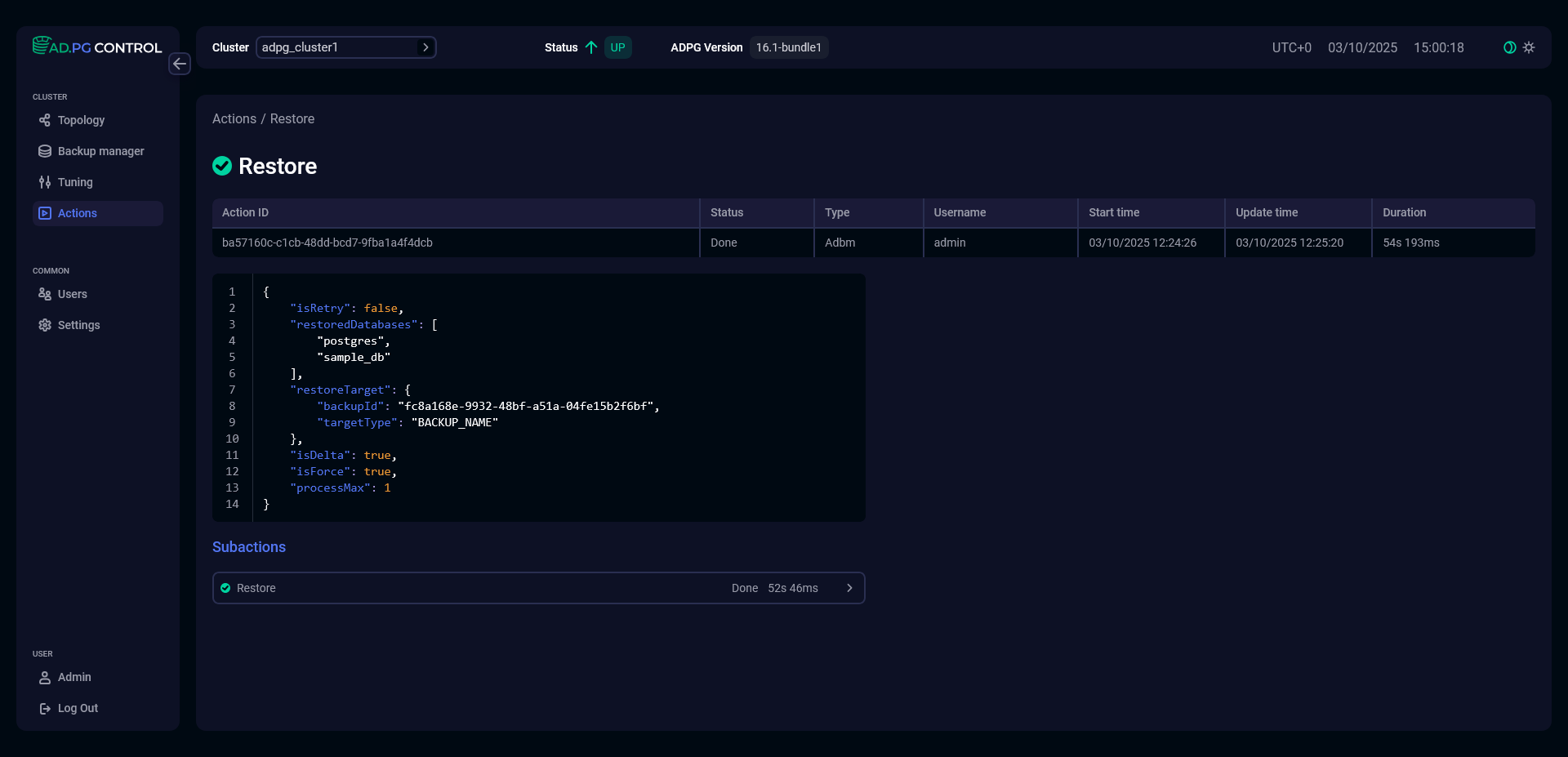Open Backup manager via its database icon
This screenshot has width=1568, height=757.
45,151
